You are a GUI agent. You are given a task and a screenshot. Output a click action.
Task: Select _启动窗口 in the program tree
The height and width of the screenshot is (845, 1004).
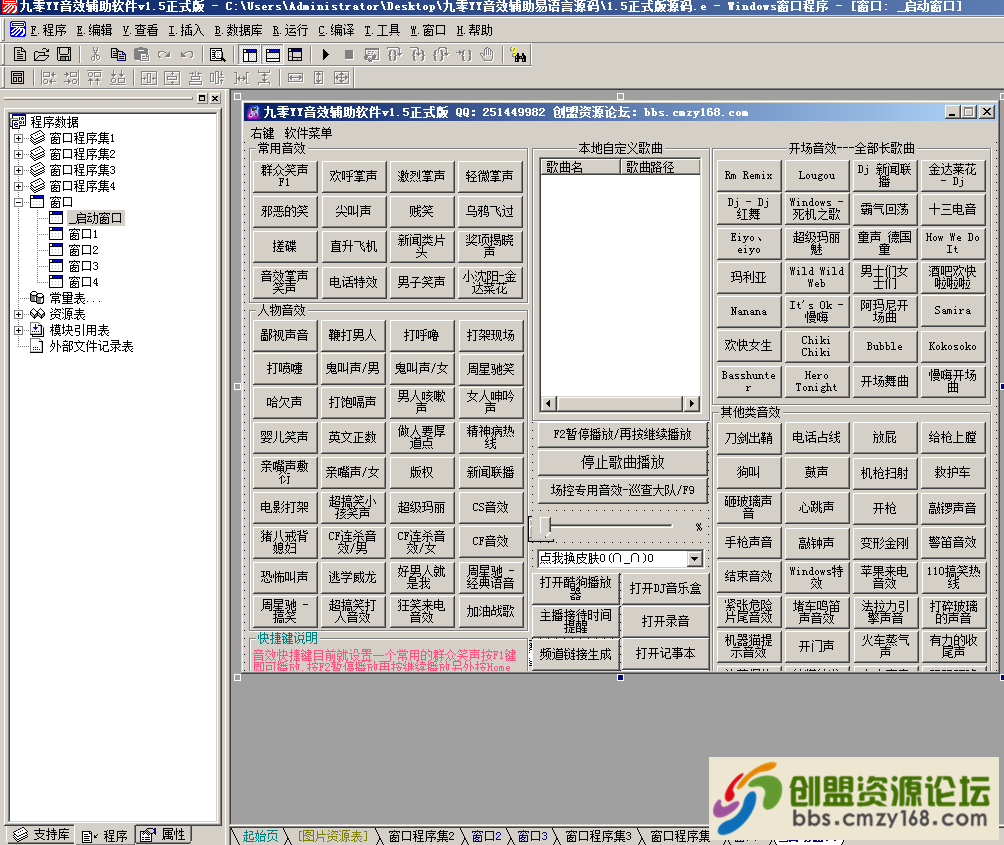(x=96, y=218)
